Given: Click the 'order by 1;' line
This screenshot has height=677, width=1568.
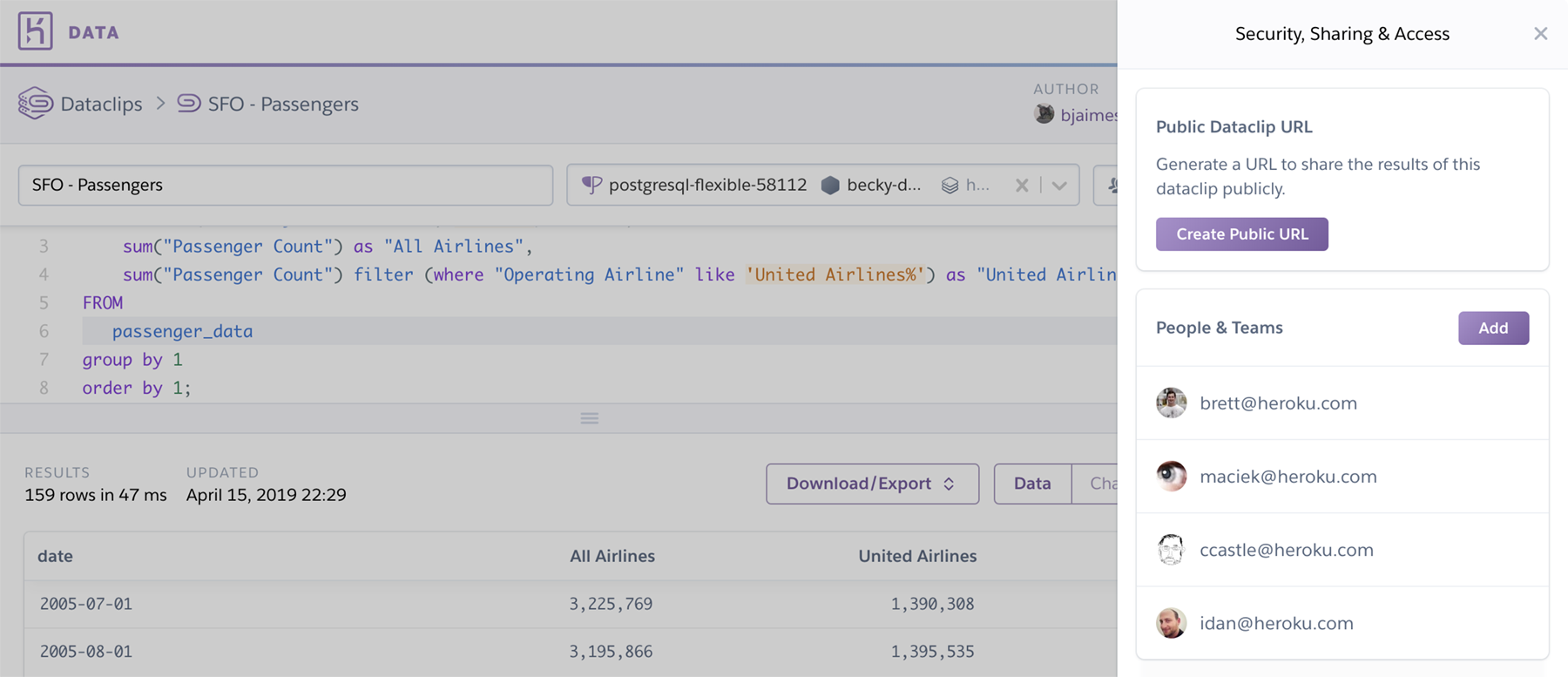Looking at the screenshot, I should tap(137, 388).
